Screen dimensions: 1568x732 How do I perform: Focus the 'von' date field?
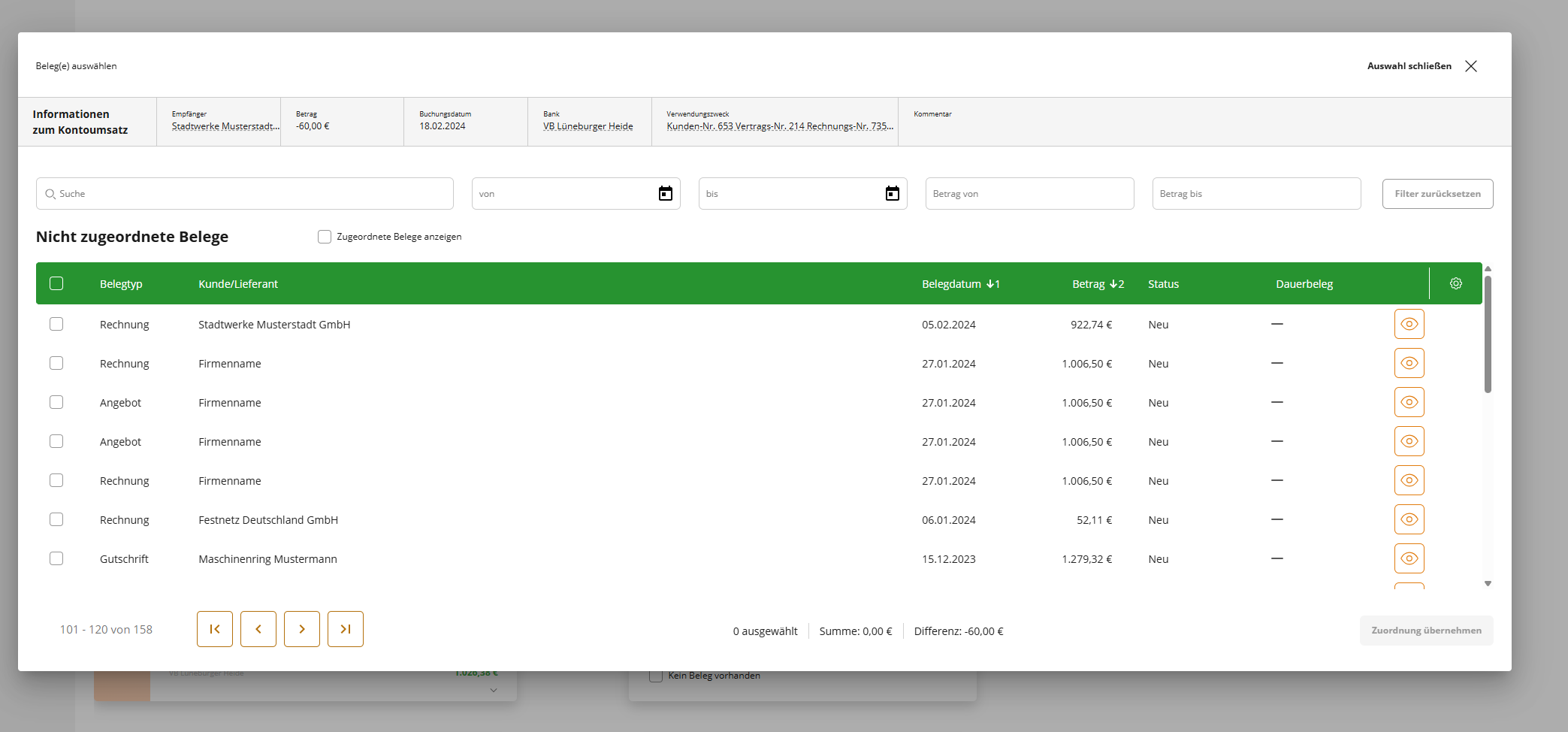576,194
